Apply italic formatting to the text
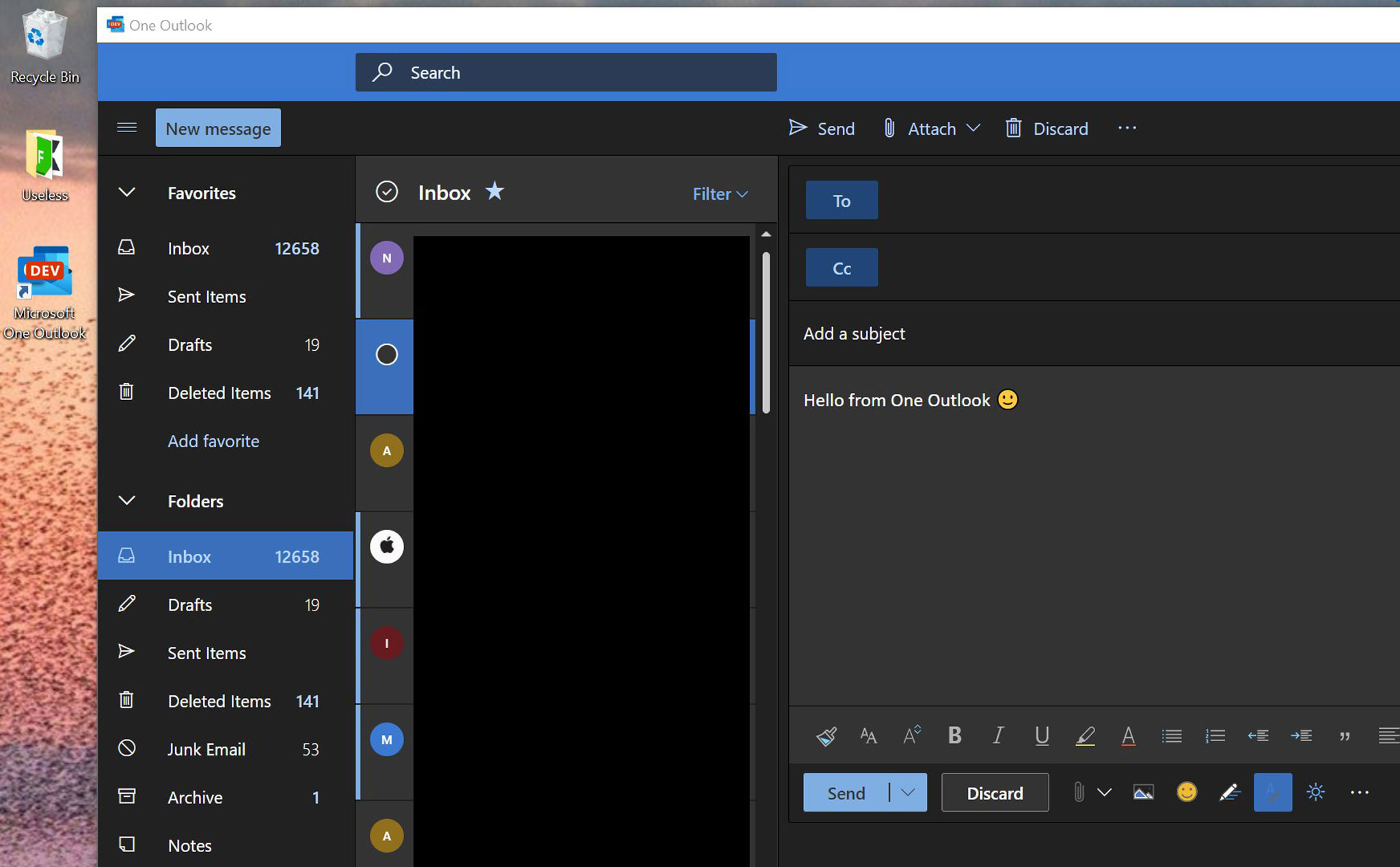This screenshot has height=867, width=1400. tap(998, 736)
